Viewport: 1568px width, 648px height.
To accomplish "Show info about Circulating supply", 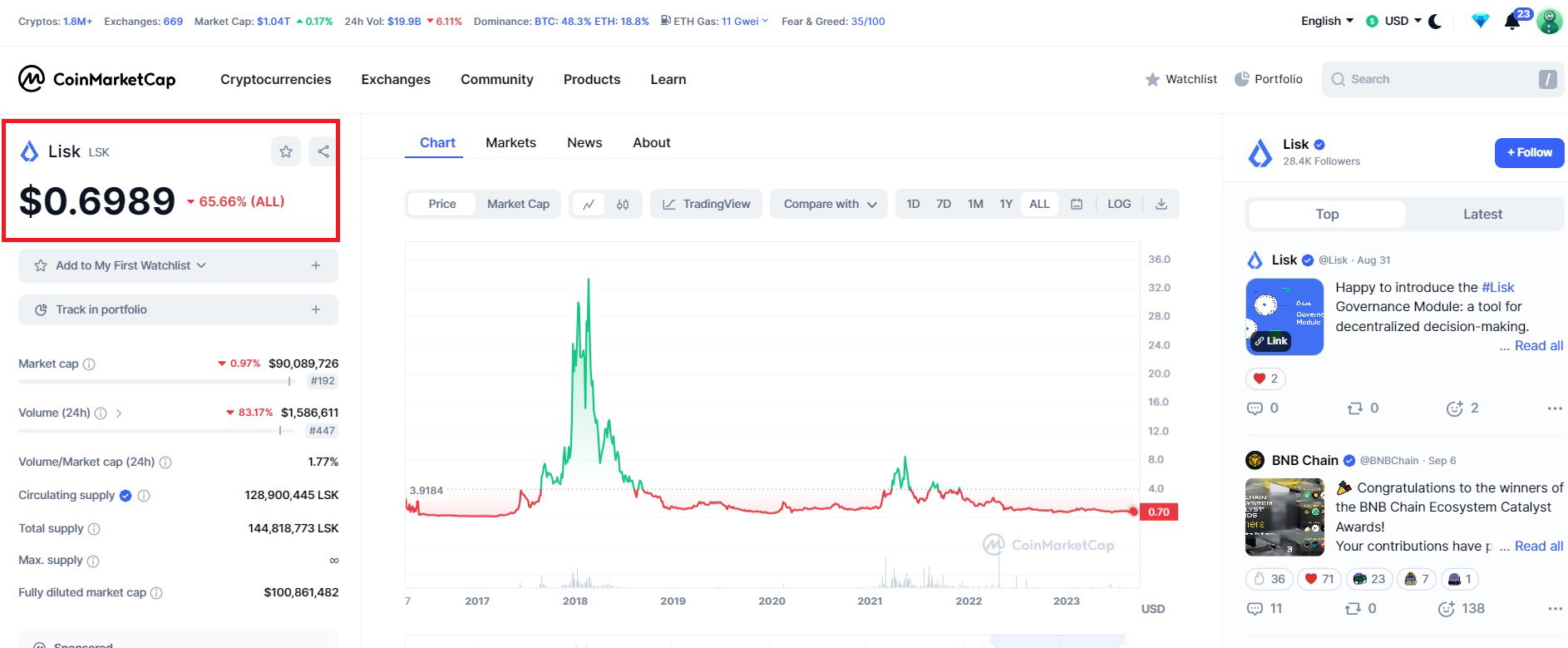I will click(144, 496).
